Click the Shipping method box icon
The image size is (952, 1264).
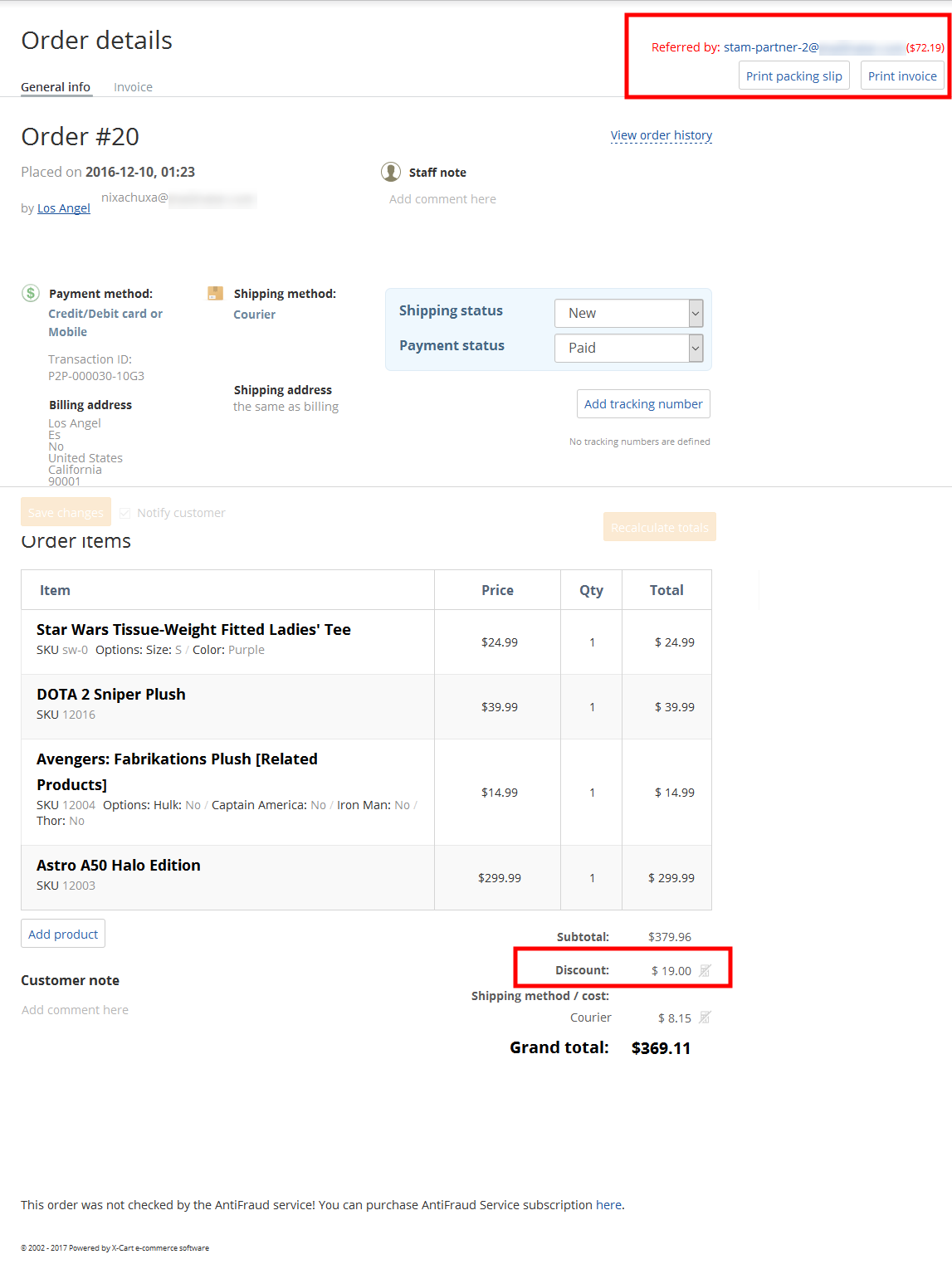click(215, 293)
